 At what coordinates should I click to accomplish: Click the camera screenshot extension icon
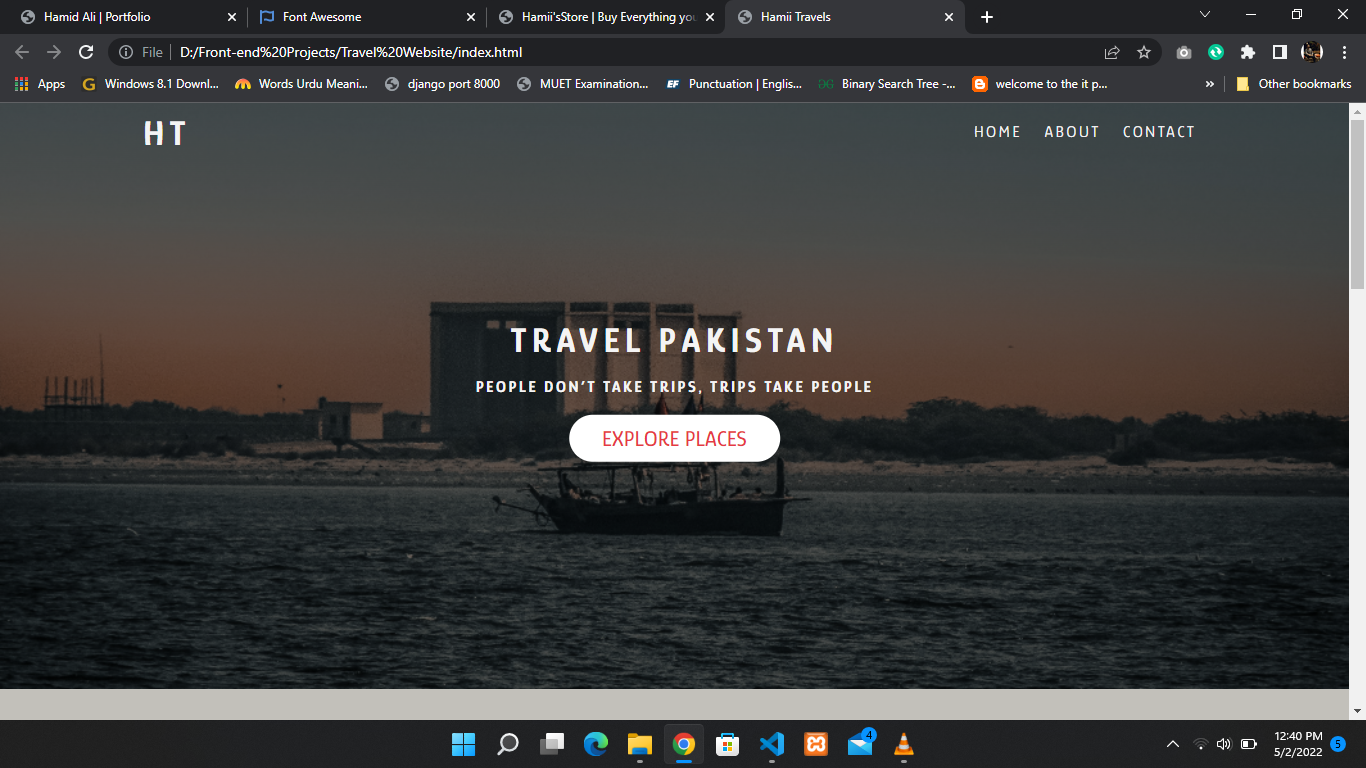1184,52
